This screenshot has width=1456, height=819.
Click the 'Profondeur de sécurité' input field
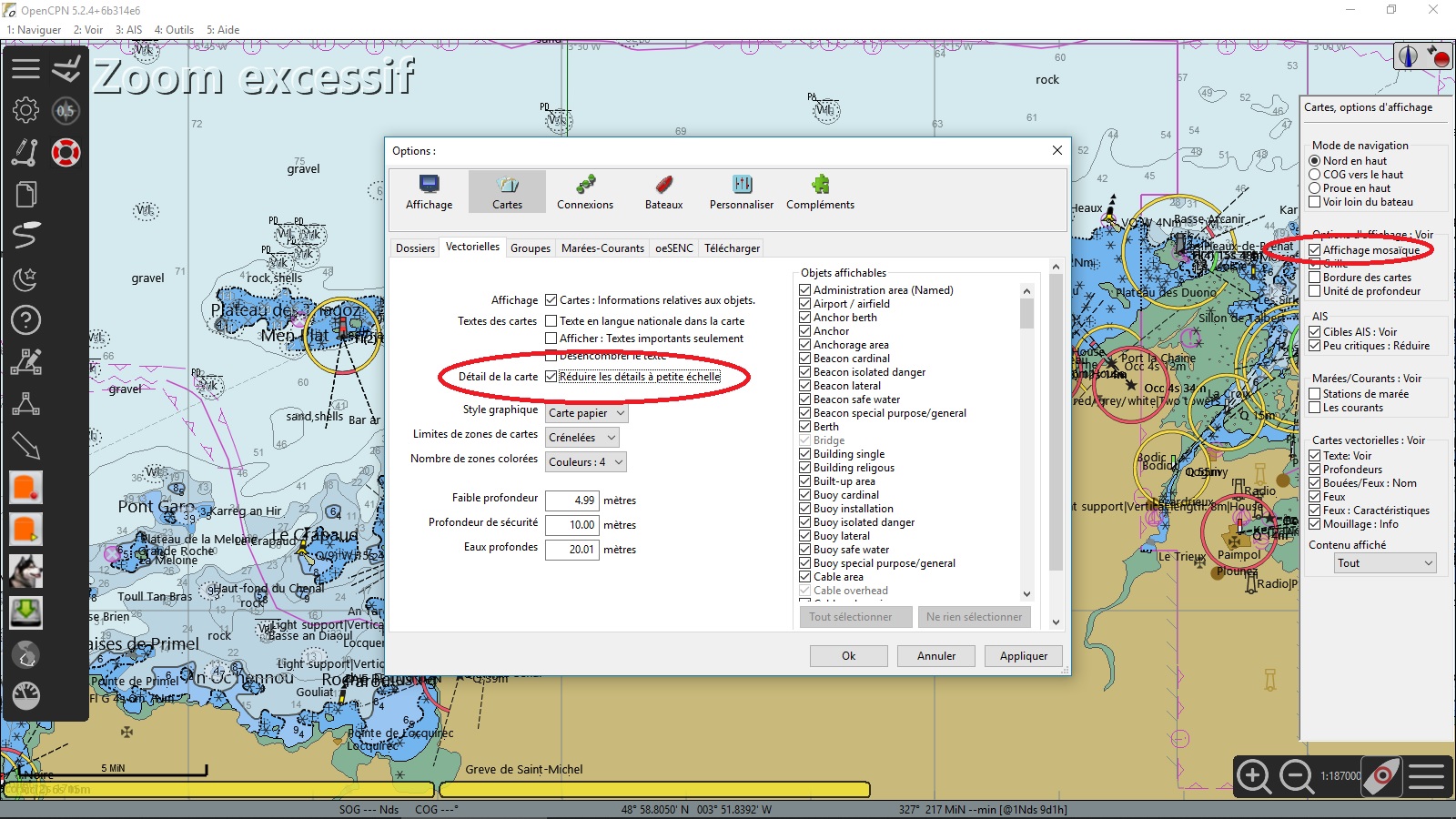[572, 525]
